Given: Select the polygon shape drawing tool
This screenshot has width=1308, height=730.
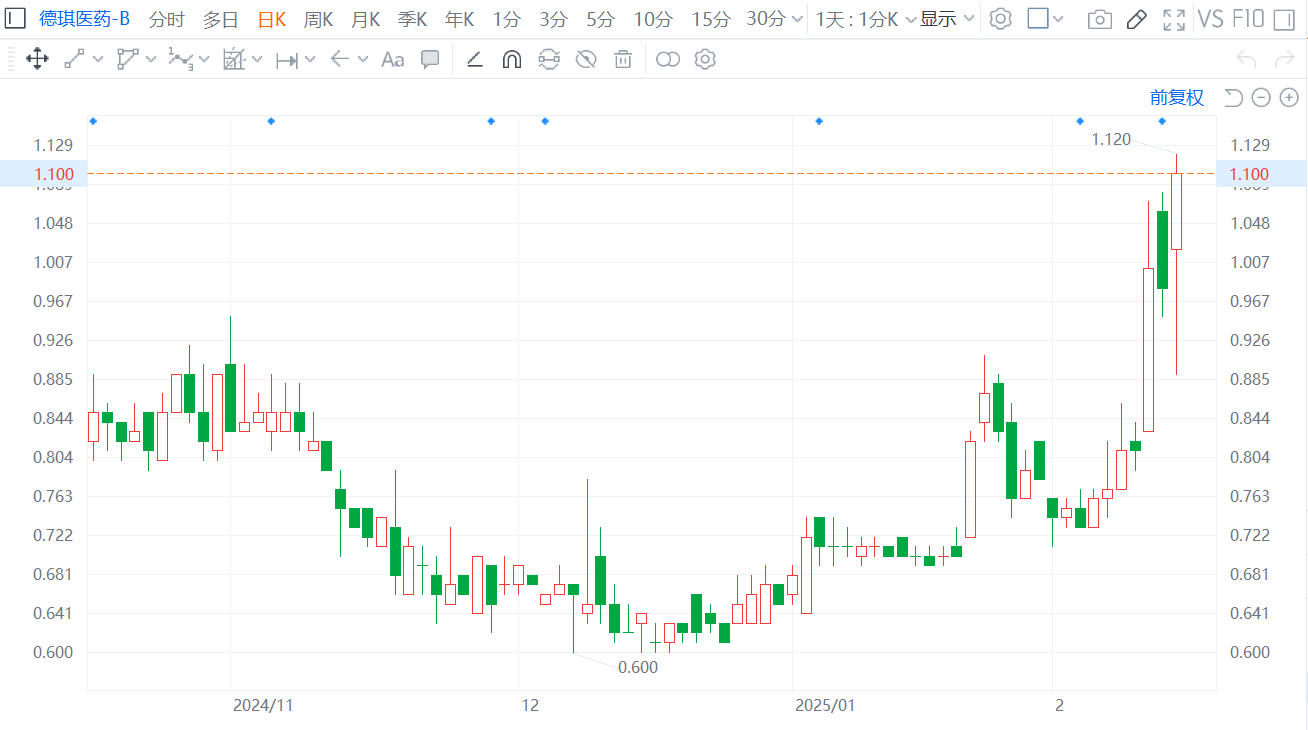Looking at the screenshot, I should 127,59.
